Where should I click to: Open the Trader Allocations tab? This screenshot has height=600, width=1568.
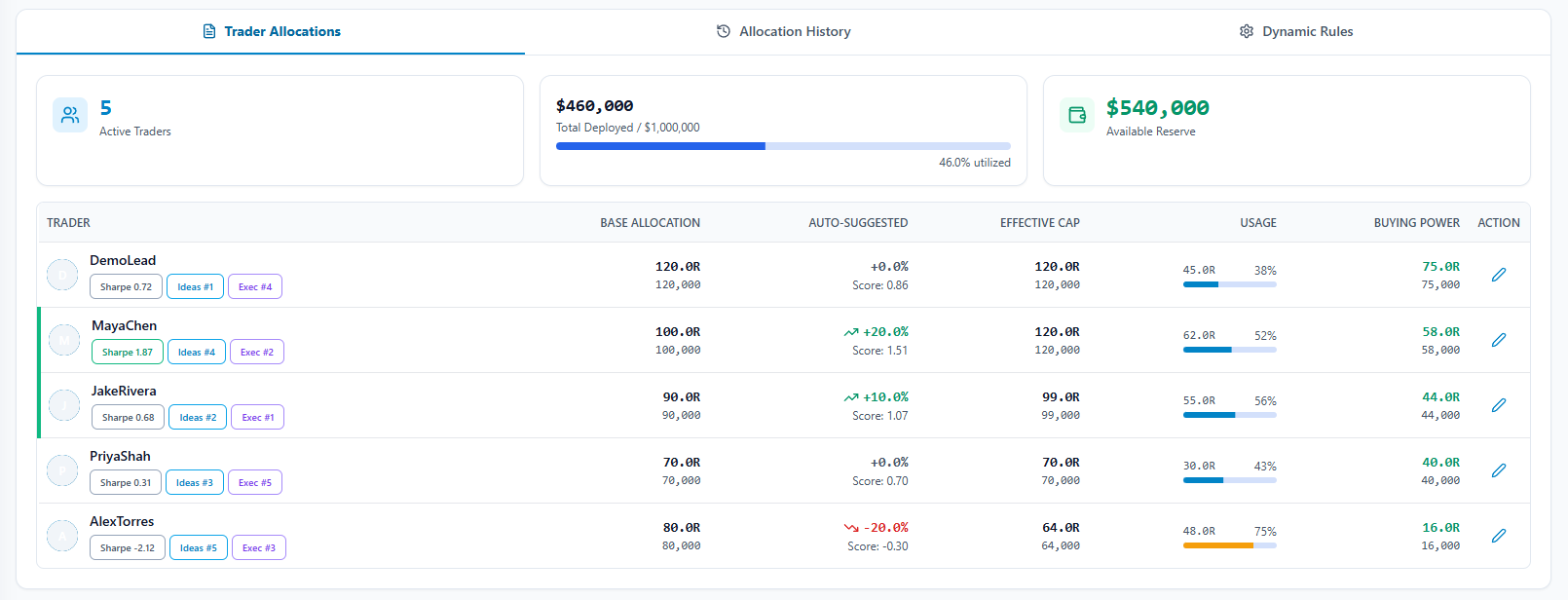[271, 31]
